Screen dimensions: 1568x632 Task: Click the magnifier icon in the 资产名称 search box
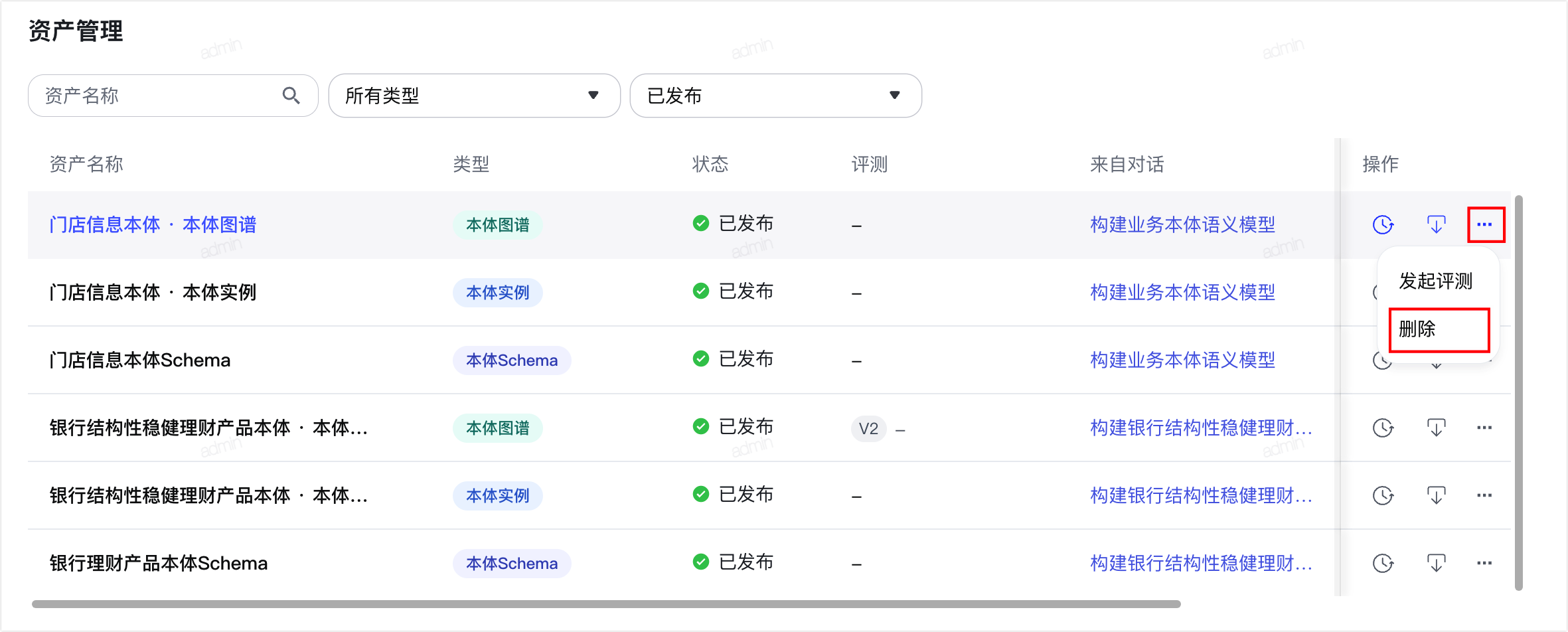[291, 96]
